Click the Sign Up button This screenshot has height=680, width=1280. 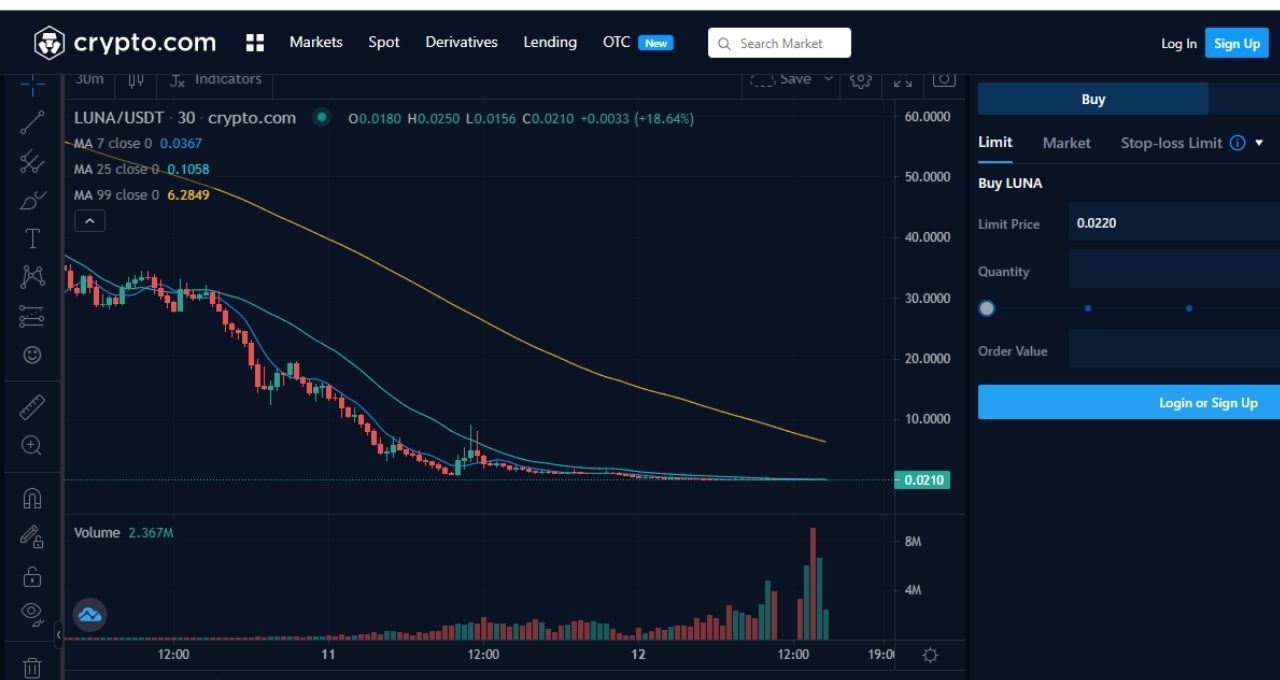1237,43
